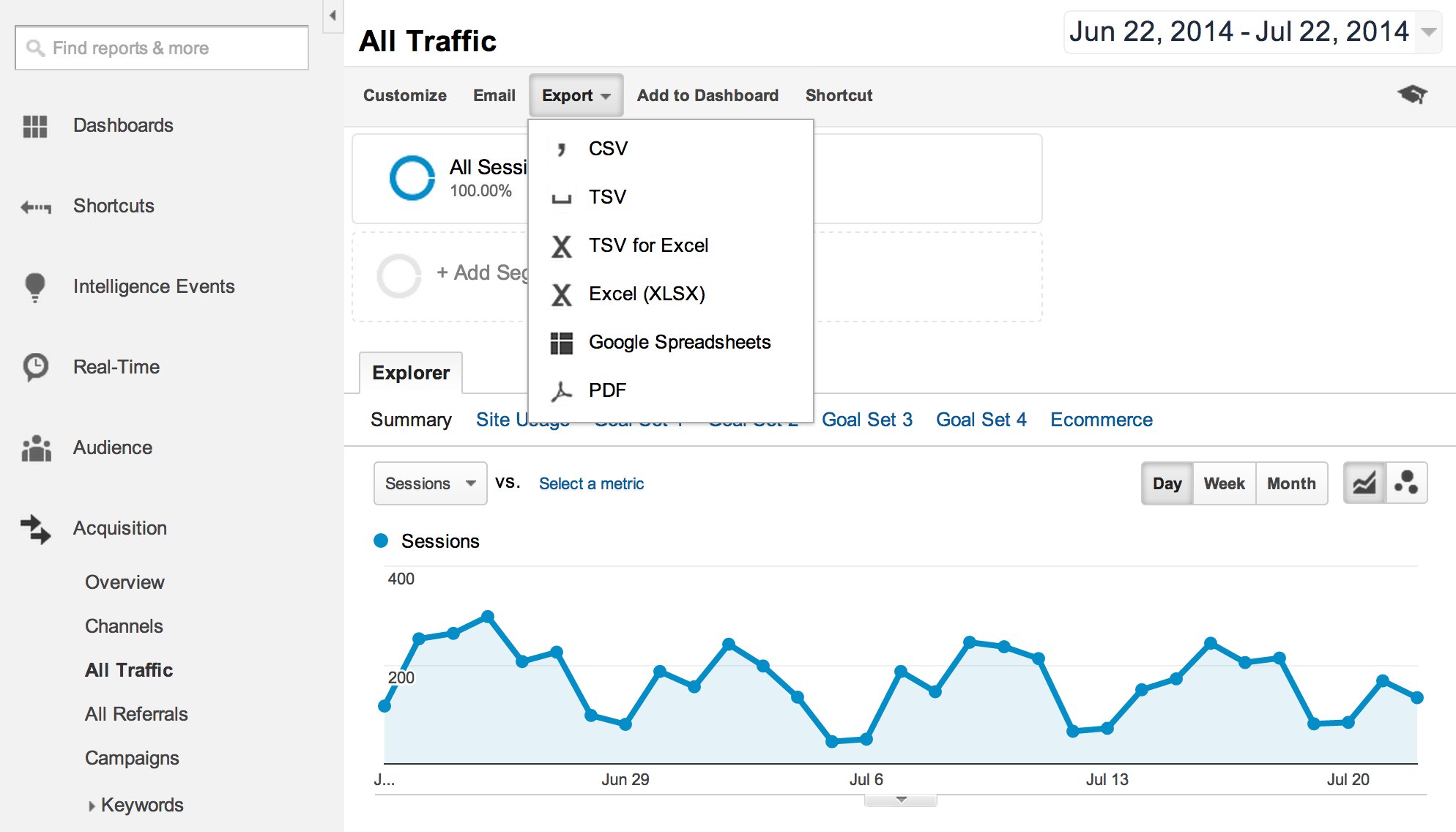
Task: Click the Acquisition arrows icon
Action: (x=35, y=528)
